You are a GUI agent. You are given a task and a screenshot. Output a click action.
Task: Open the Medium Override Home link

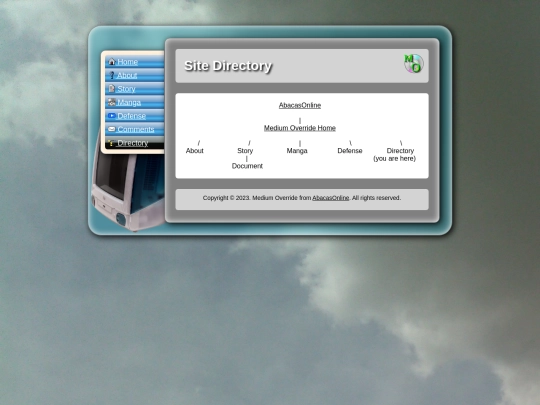[x=300, y=128]
